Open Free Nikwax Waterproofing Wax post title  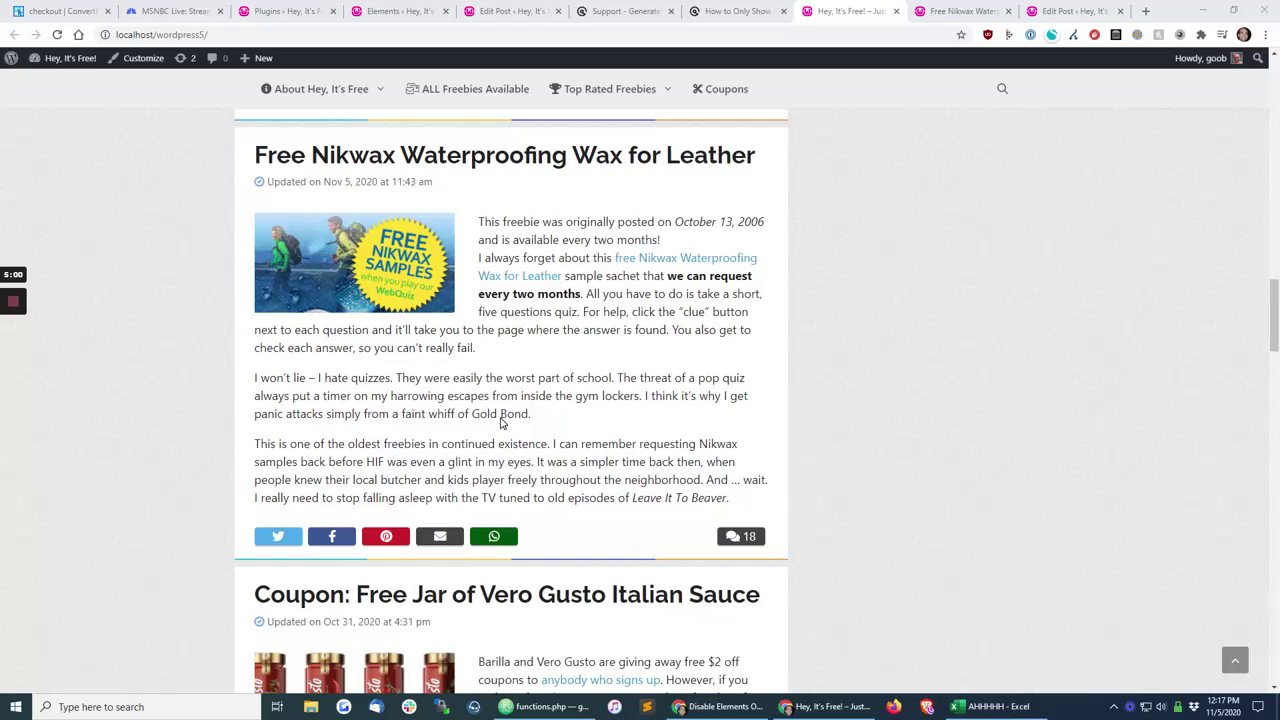(x=504, y=155)
